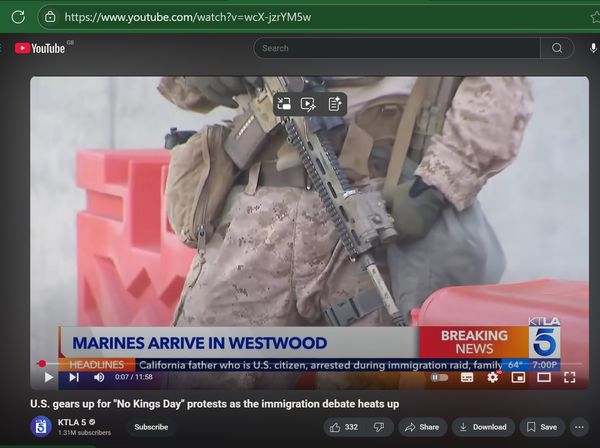Open the KTLA 5 channel name link
Image resolution: width=600 pixels, height=448 pixels.
point(72,422)
